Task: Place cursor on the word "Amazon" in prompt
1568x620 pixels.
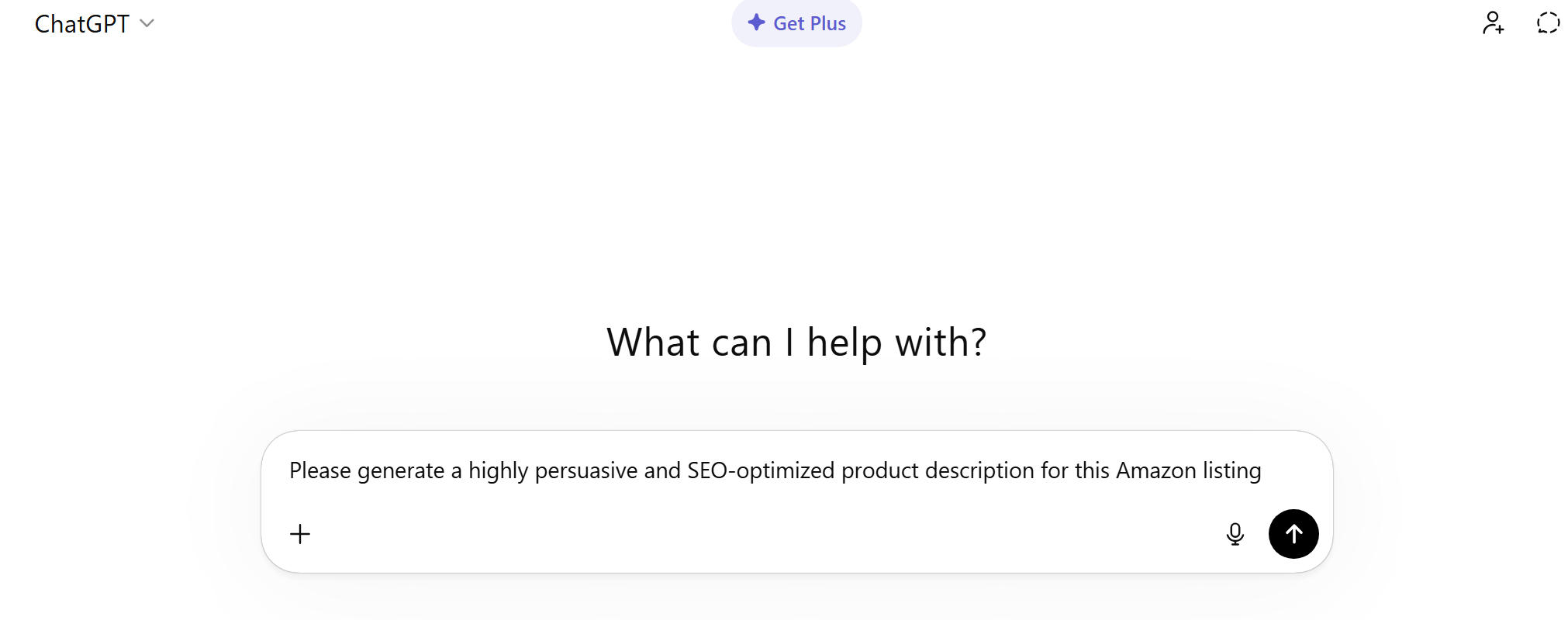Action: click(x=1155, y=470)
